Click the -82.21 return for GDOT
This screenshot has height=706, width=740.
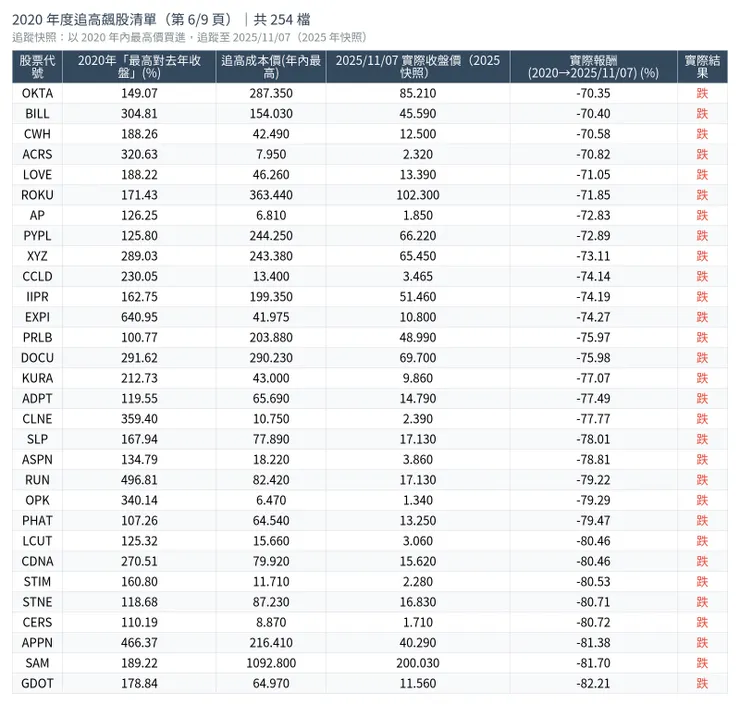tap(593, 683)
